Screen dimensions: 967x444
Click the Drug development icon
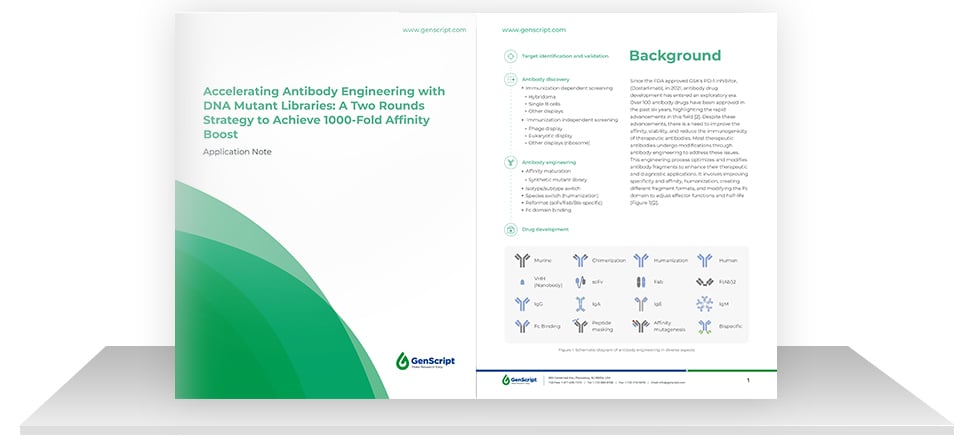tap(511, 229)
